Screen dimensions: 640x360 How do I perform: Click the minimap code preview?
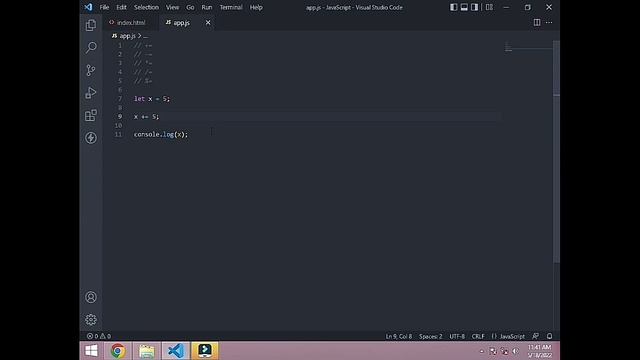[x=509, y=47]
